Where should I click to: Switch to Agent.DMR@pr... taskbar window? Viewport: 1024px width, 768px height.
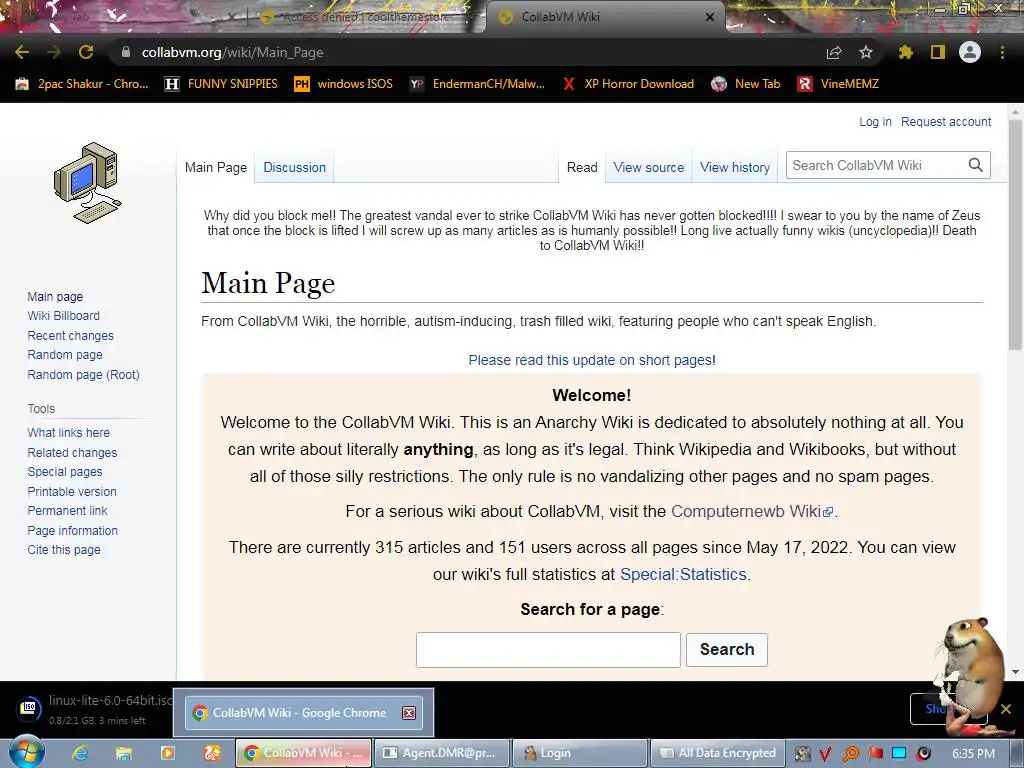pyautogui.click(x=442, y=753)
